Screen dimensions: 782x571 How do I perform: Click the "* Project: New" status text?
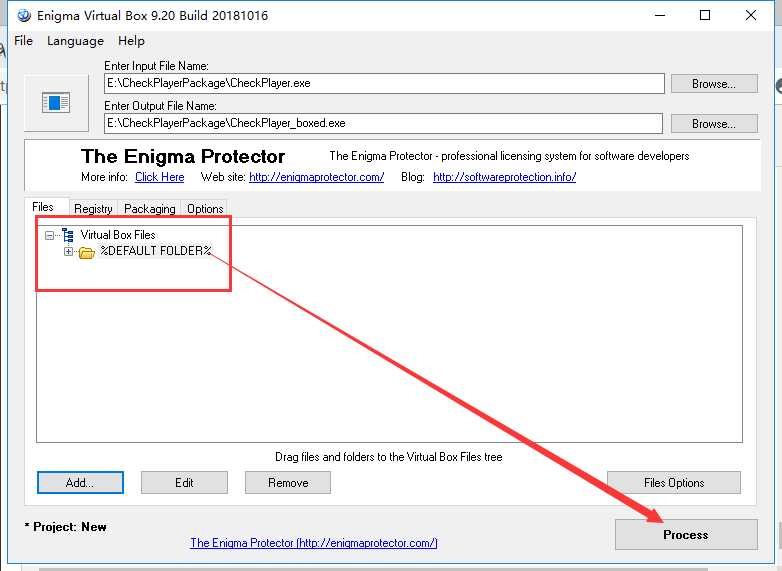click(x=66, y=527)
